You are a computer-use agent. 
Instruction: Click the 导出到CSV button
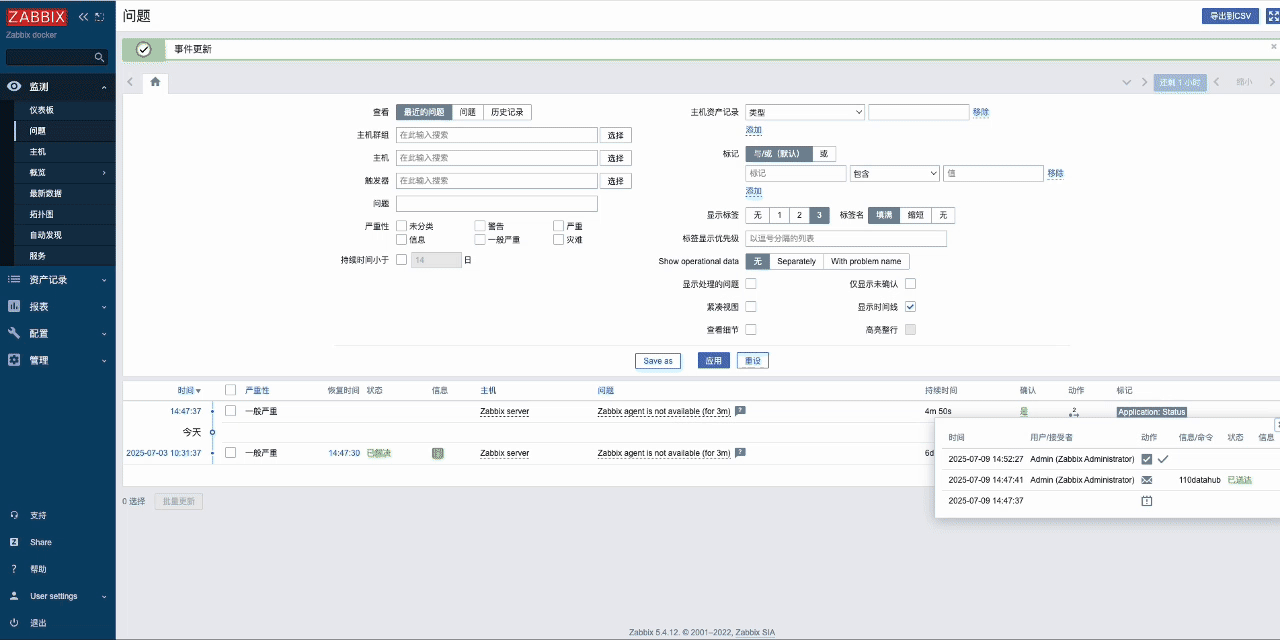point(1230,16)
